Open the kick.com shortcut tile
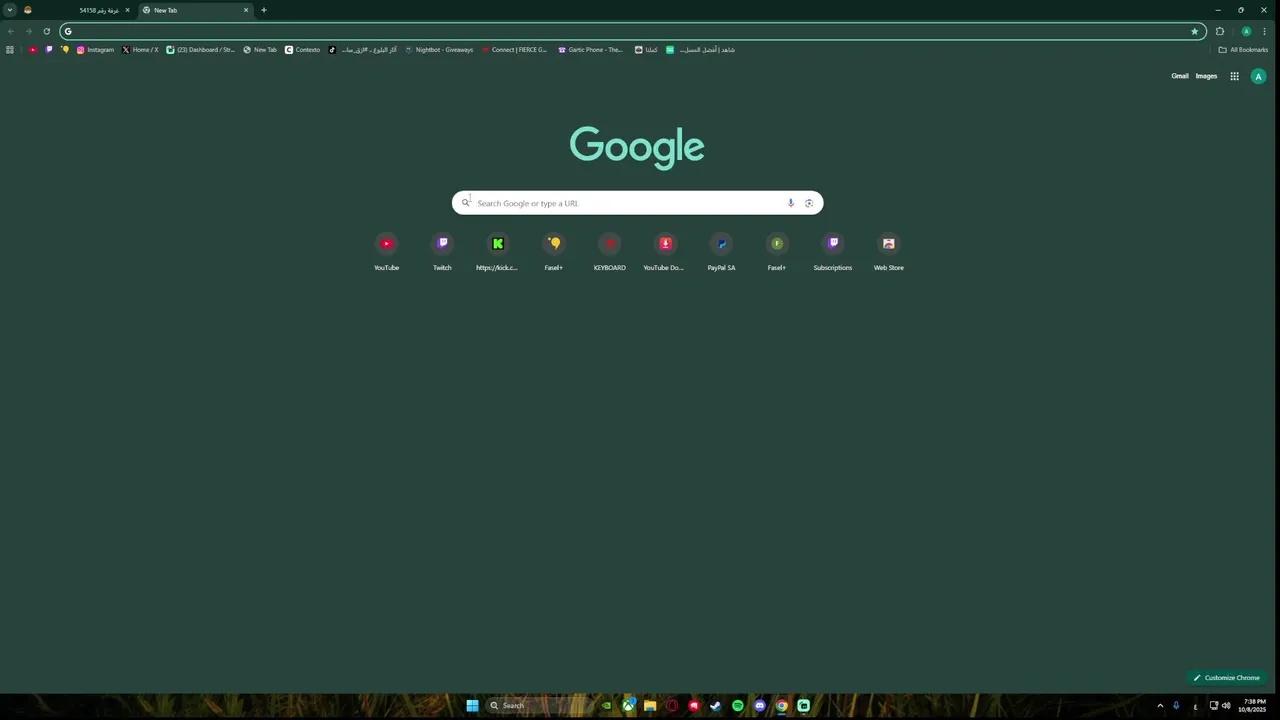Image resolution: width=1280 pixels, height=720 pixels. pos(497,252)
